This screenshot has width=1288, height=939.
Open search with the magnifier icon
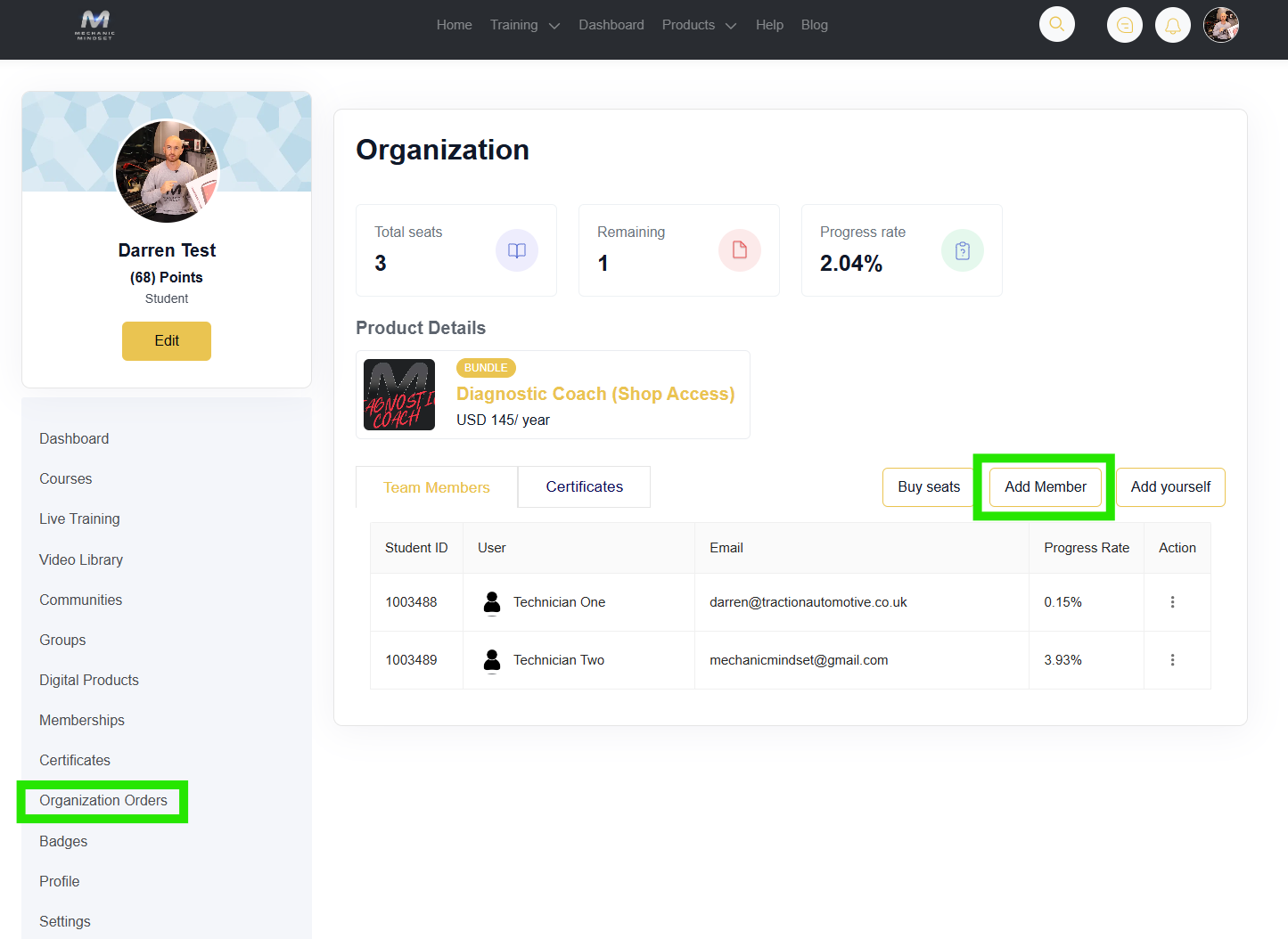click(x=1056, y=25)
